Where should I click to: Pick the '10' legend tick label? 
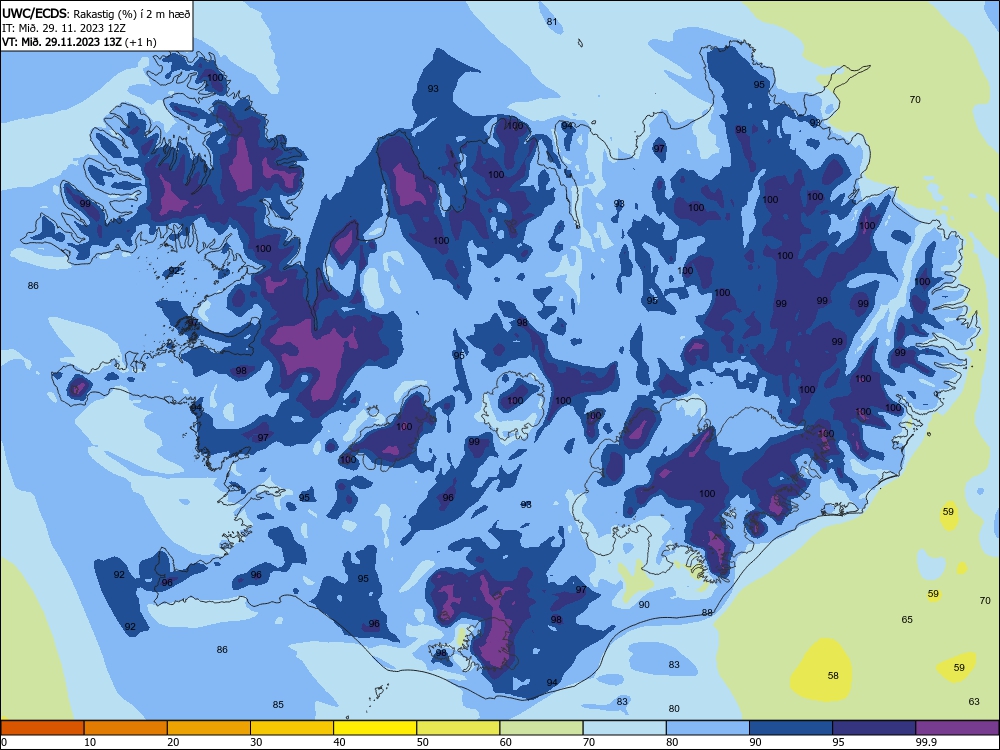[90, 742]
